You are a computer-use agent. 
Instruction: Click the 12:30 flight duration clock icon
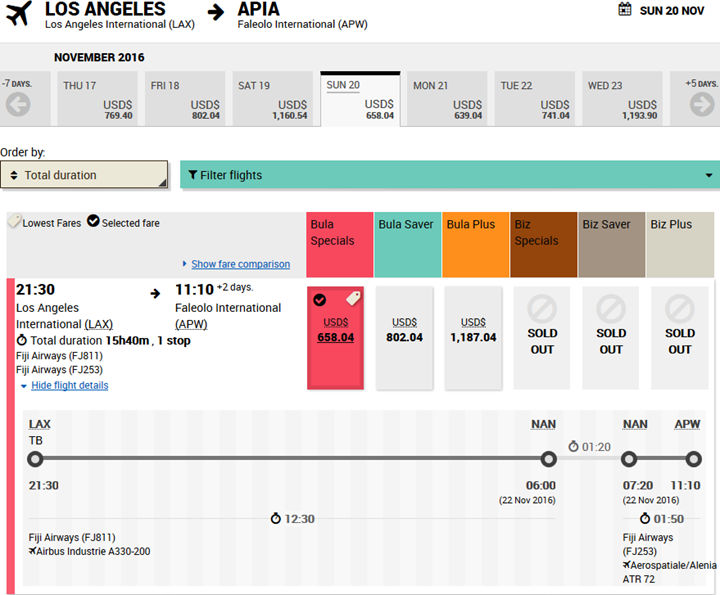point(275,519)
